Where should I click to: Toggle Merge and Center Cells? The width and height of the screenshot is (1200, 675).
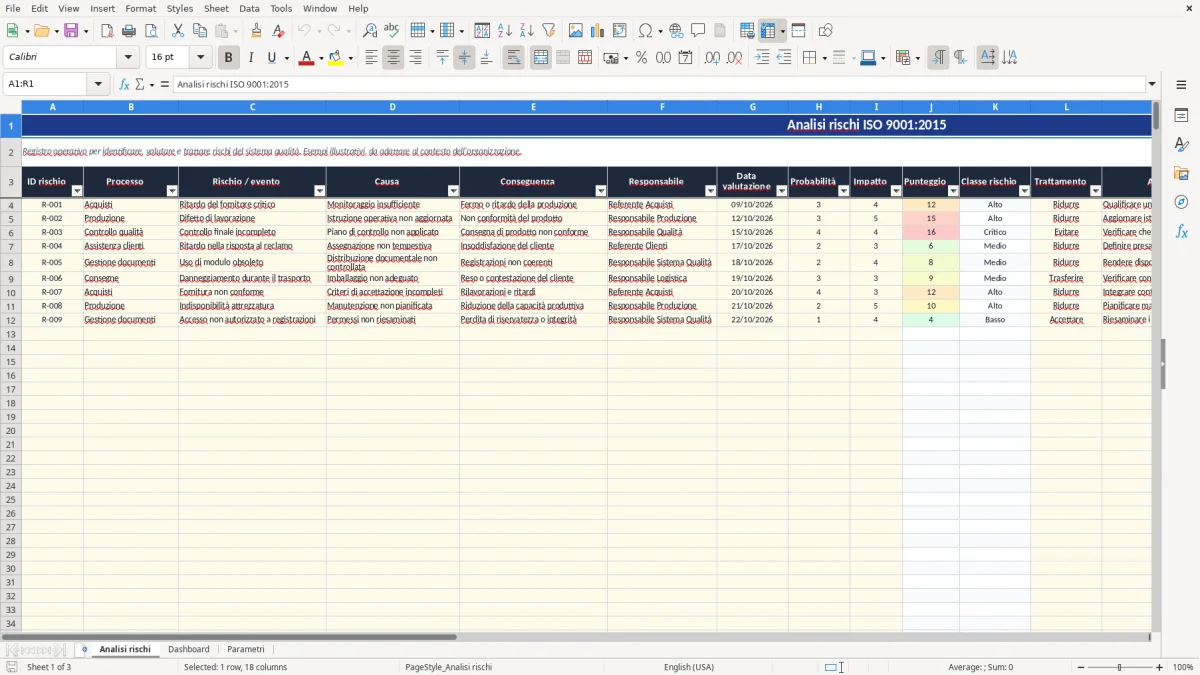(x=541, y=58)
